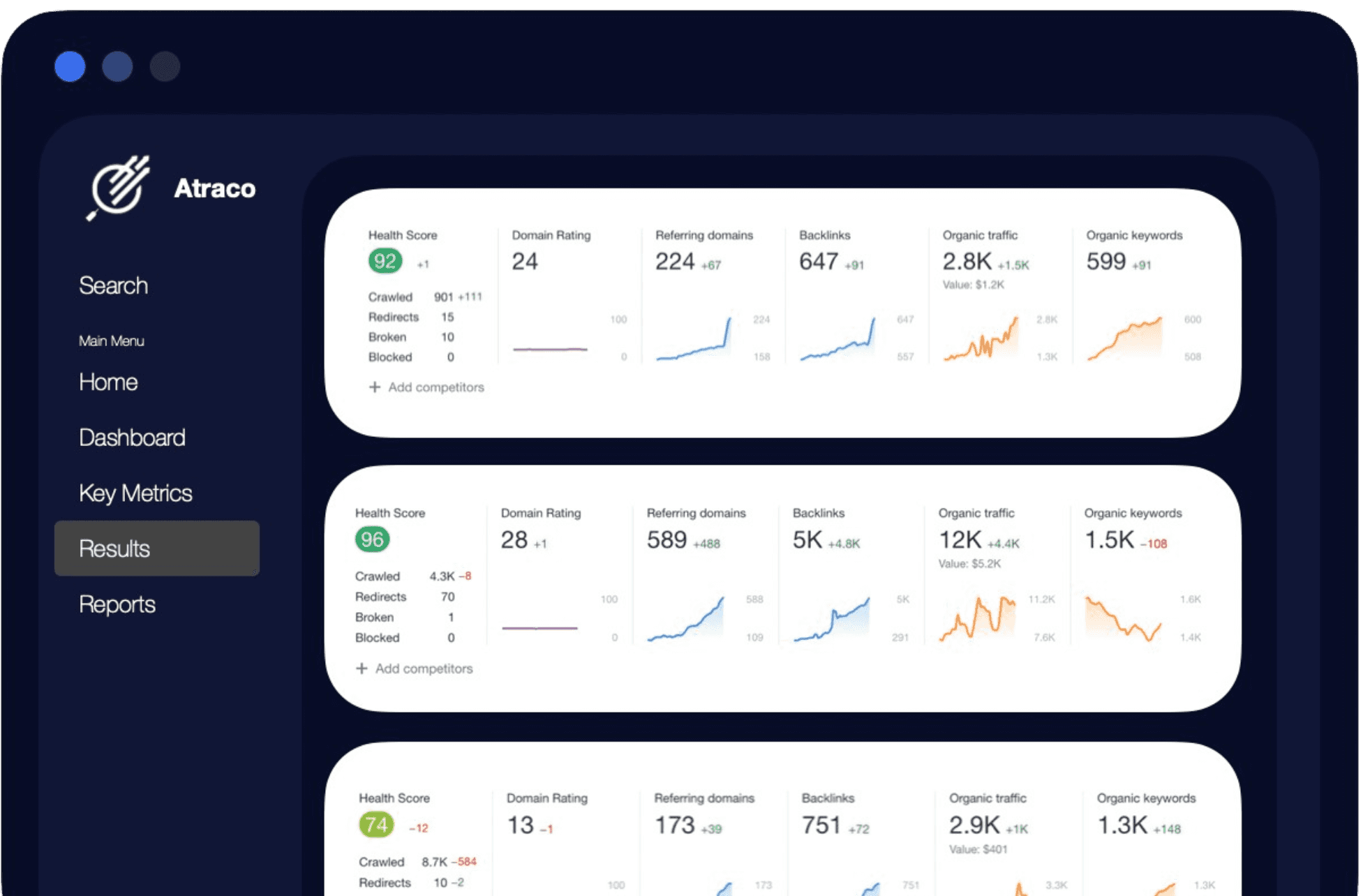Open the Domain Rating 24 chart line
The height and width of the screenshot is (896, 1363).
coord(550,349)
